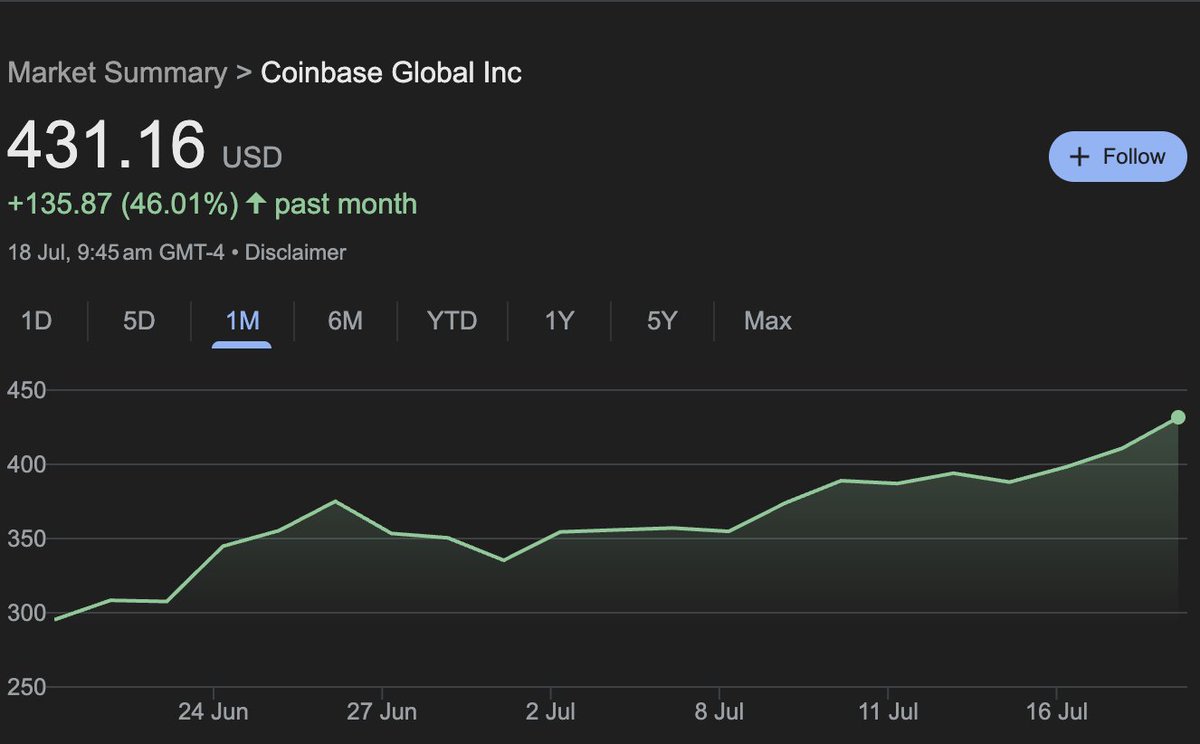The width and height of the screenshot is (1200, 744).
Task: Click the 8 Jul date label
Action: click(x=720, y=713)
